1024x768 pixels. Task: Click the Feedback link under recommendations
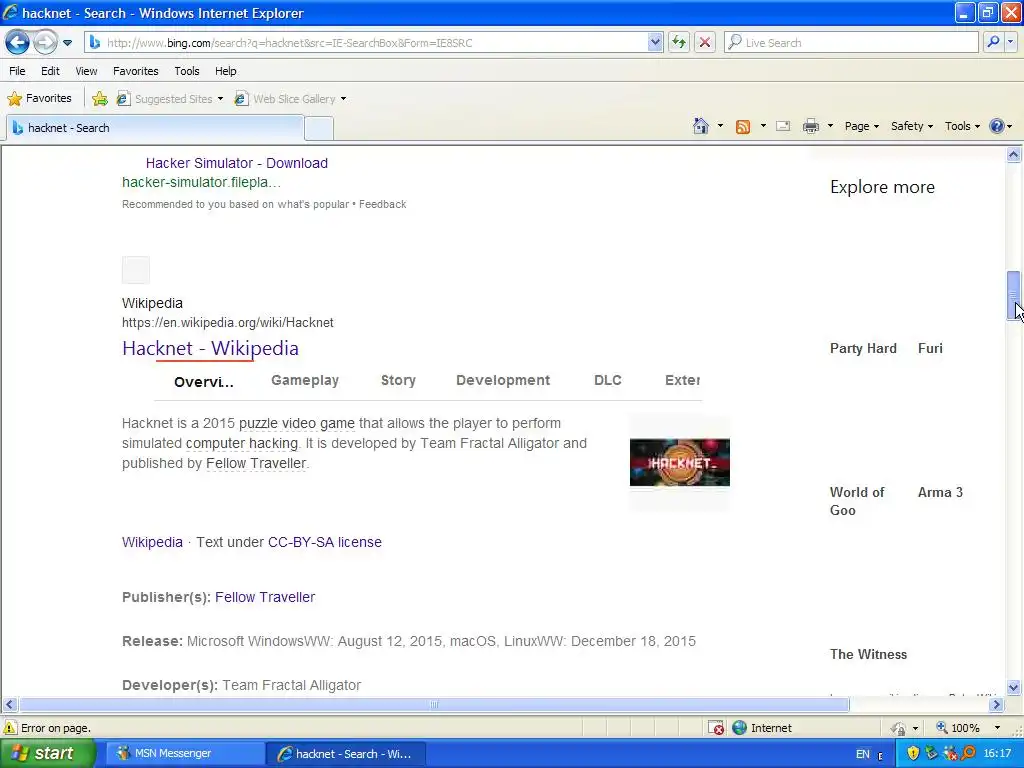click(x=383, y=204)
